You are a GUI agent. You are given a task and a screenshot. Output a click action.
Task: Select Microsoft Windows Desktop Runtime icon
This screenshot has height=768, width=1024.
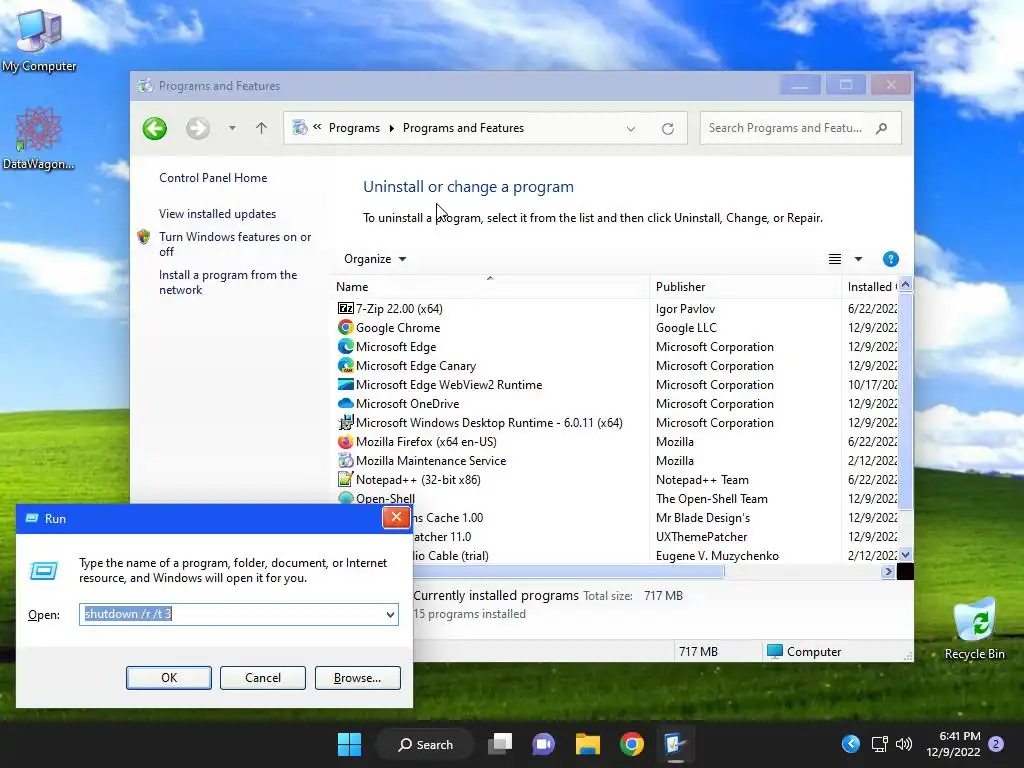click(345, 422)
